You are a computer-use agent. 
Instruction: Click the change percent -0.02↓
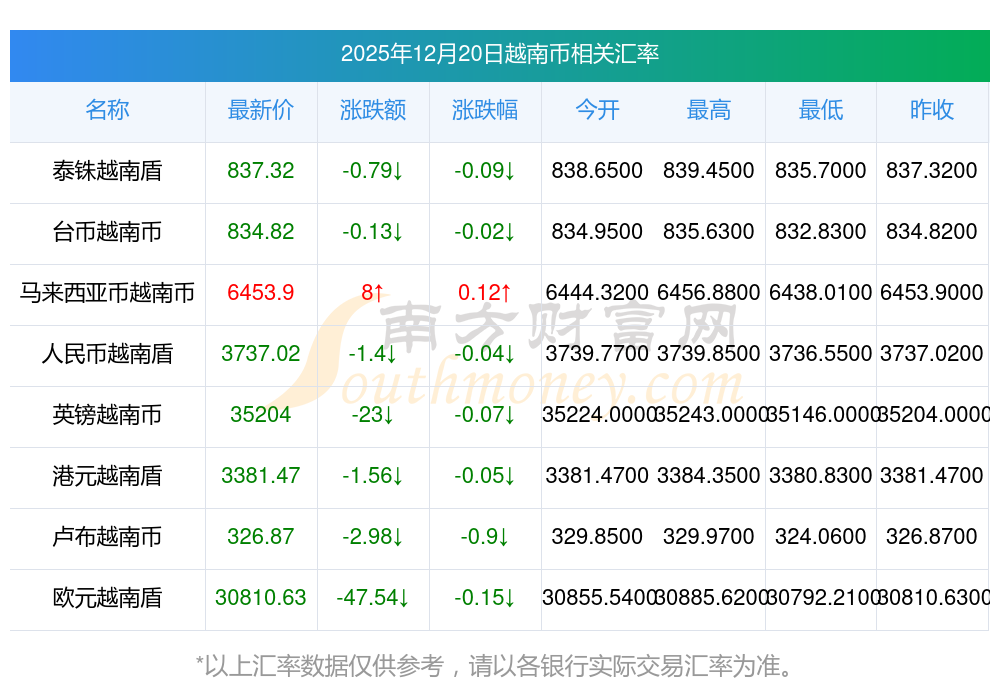[485, 231]
